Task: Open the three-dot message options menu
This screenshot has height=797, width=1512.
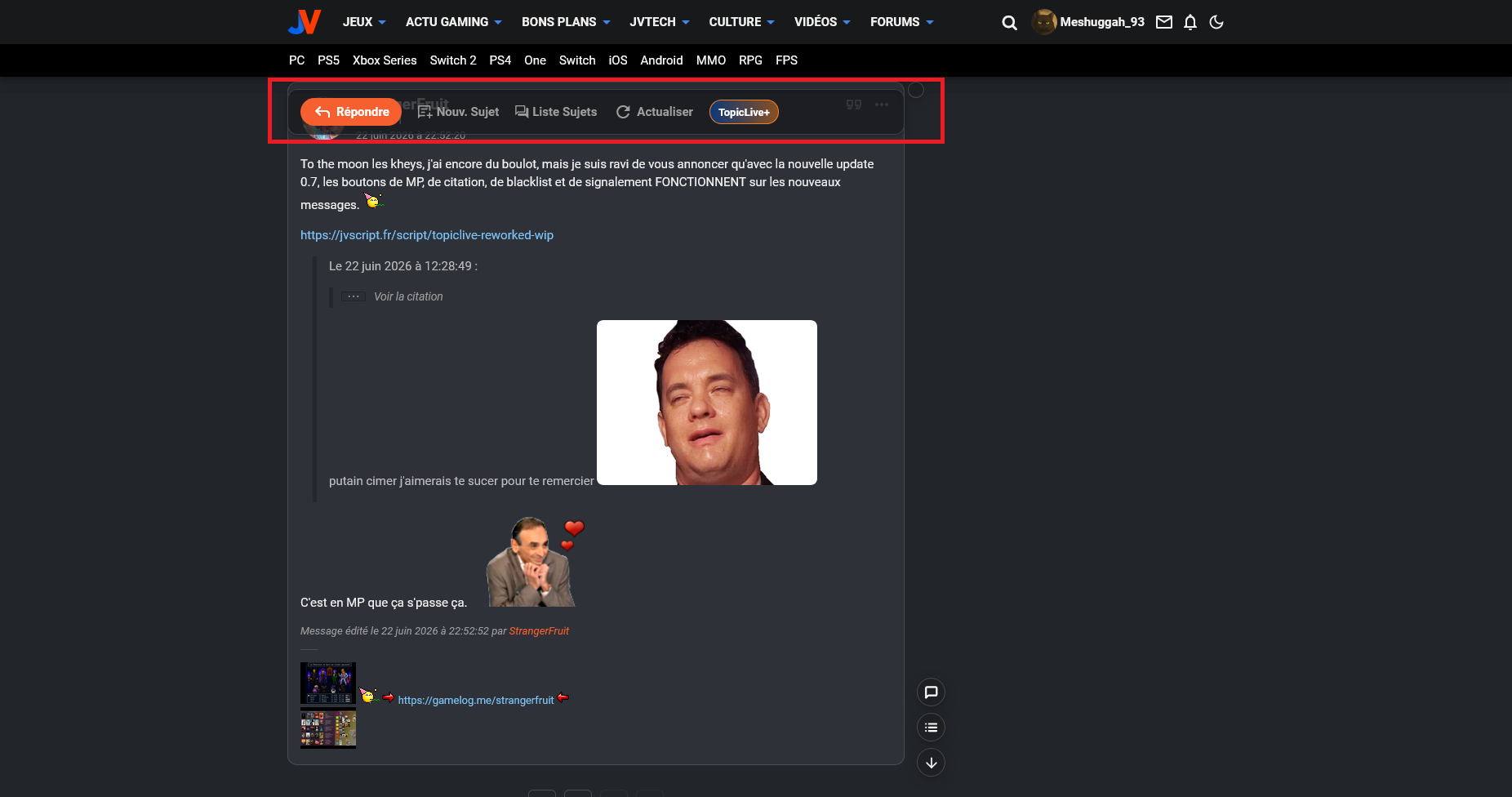Action: point(882,105)
